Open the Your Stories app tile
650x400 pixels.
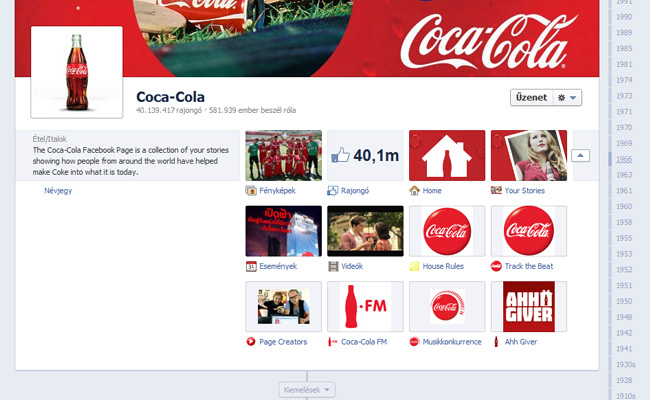tap(529, 155)
